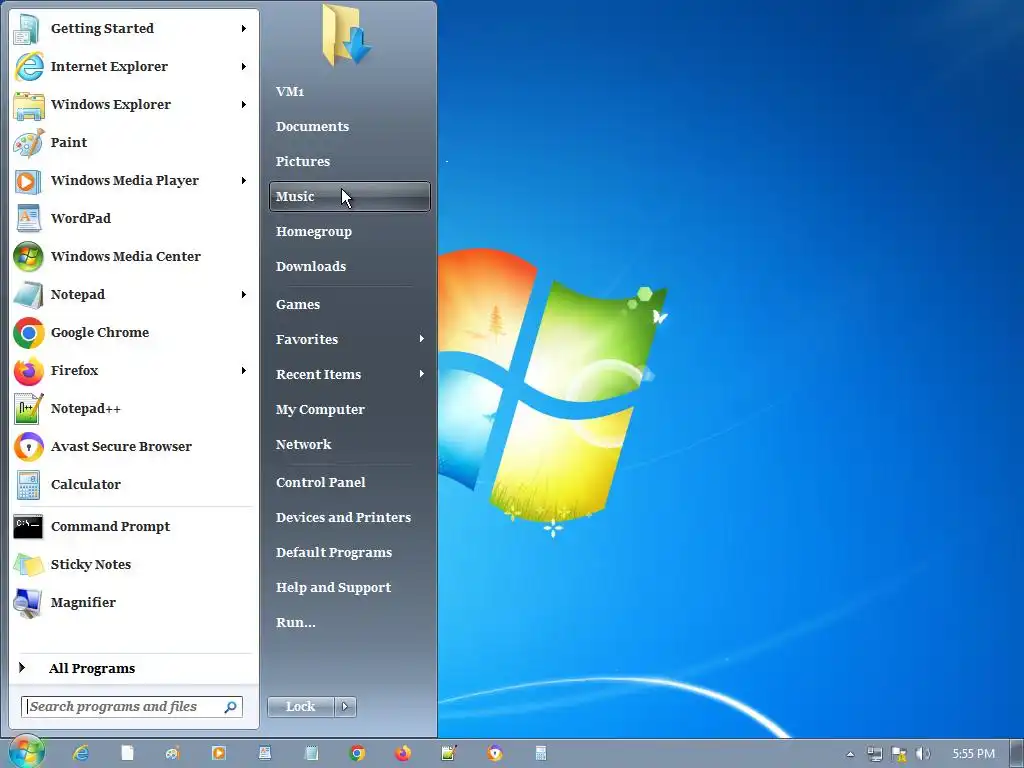Open Calculator from the taskbar
The width and height of the screenshot is (1024, 768).
pos(541,753)
